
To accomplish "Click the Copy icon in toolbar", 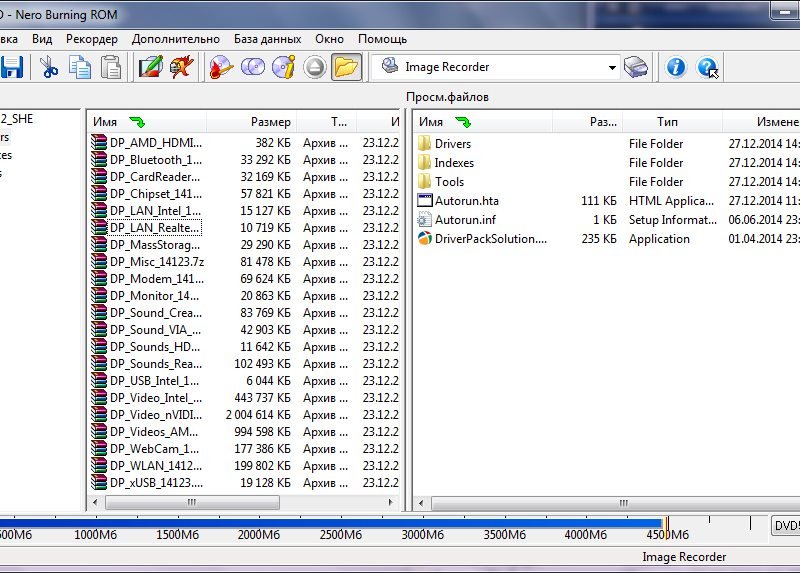I will pyautogui.click(x=80, y=67).
